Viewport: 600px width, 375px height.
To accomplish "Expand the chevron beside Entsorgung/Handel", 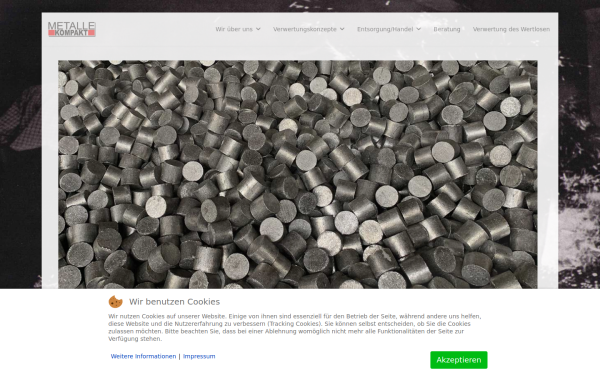I will coord(419,29).
